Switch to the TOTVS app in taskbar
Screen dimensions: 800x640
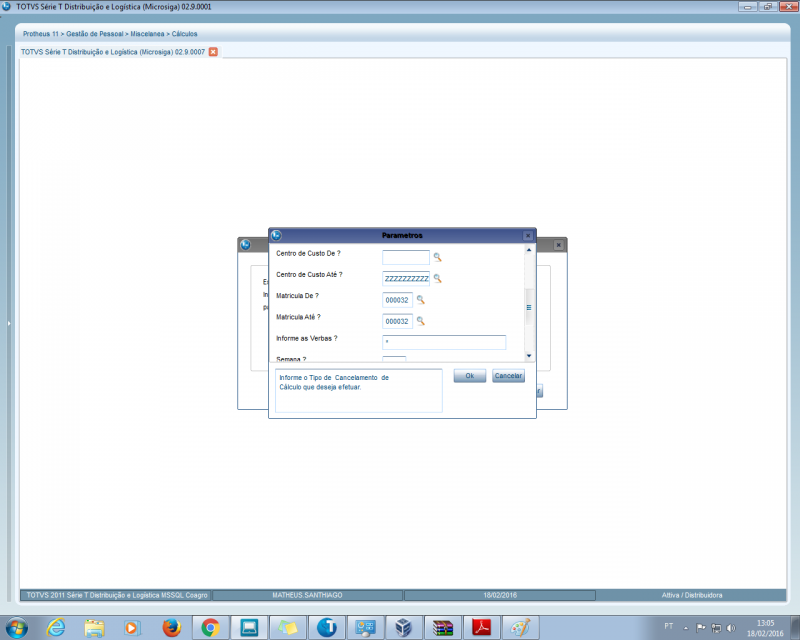(x=327, y=628)
